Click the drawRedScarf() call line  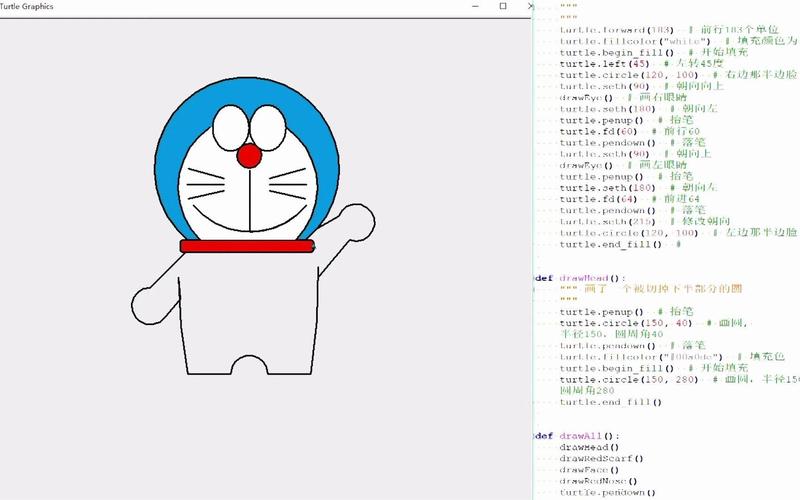click(601, 458)
